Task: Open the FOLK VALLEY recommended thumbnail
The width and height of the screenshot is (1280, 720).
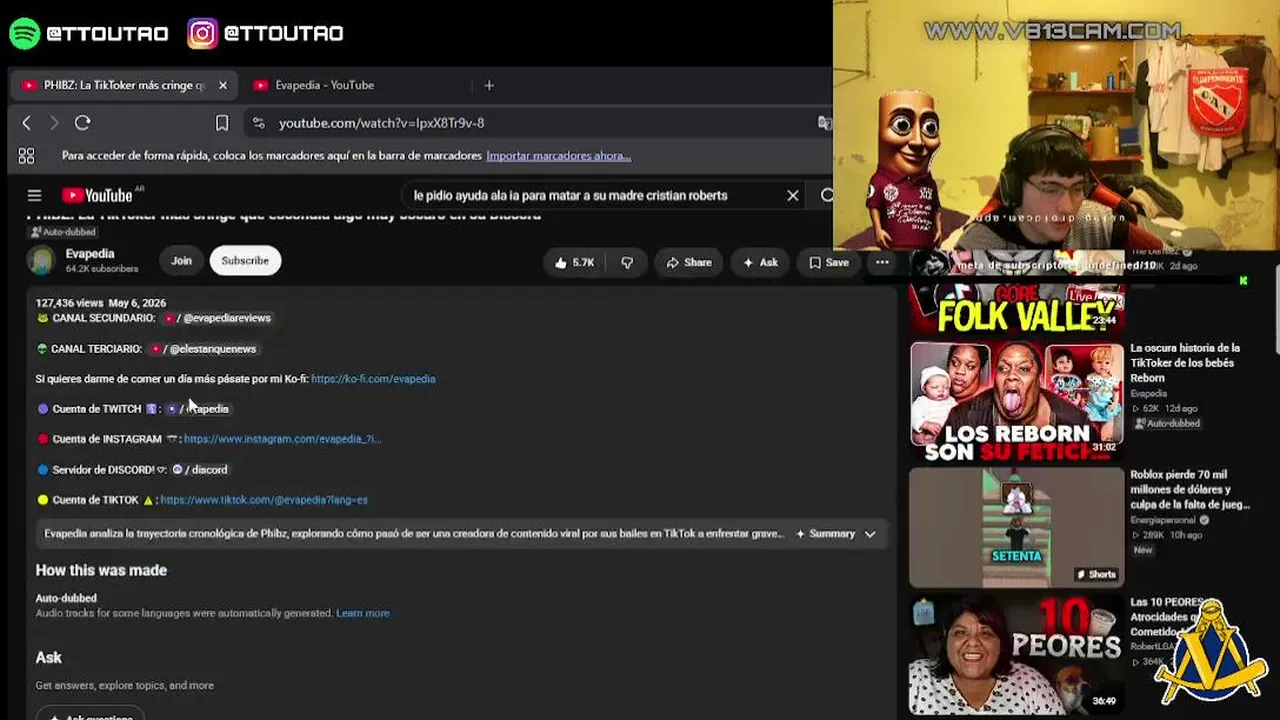Action: click(1017, 308)
